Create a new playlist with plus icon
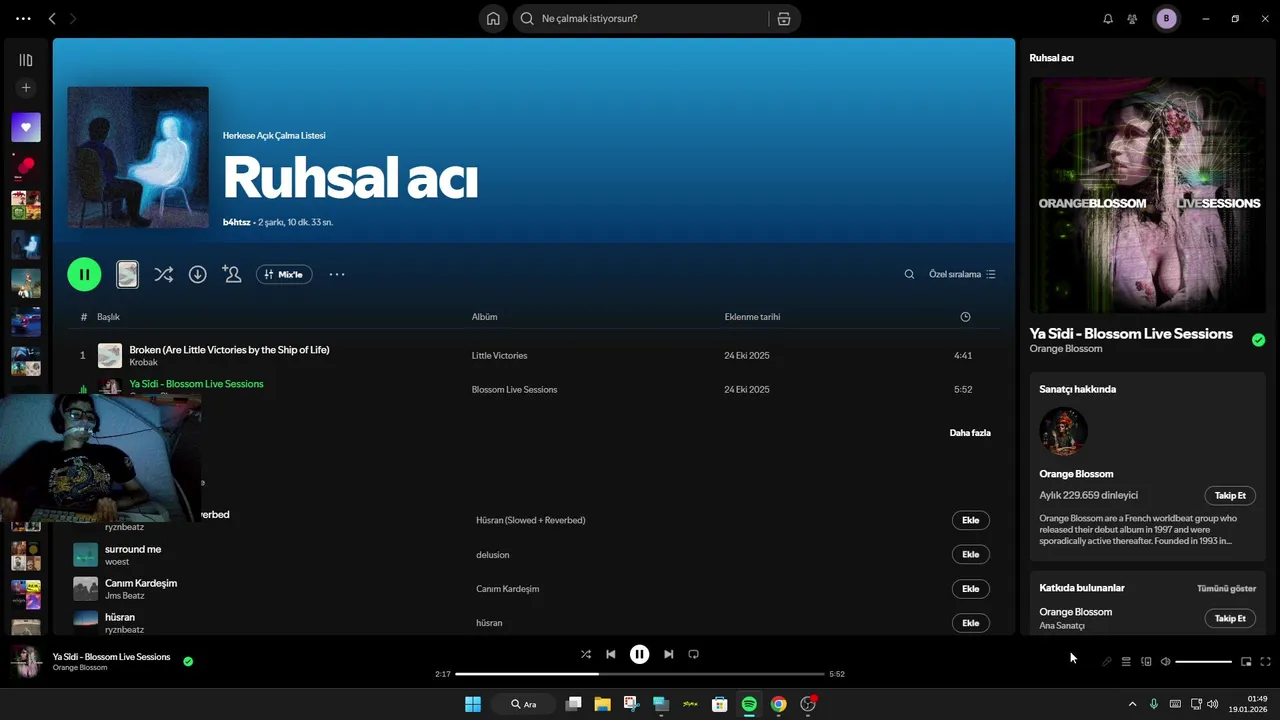The width and height of the screenshot is (1280, 720). [26, 88]
